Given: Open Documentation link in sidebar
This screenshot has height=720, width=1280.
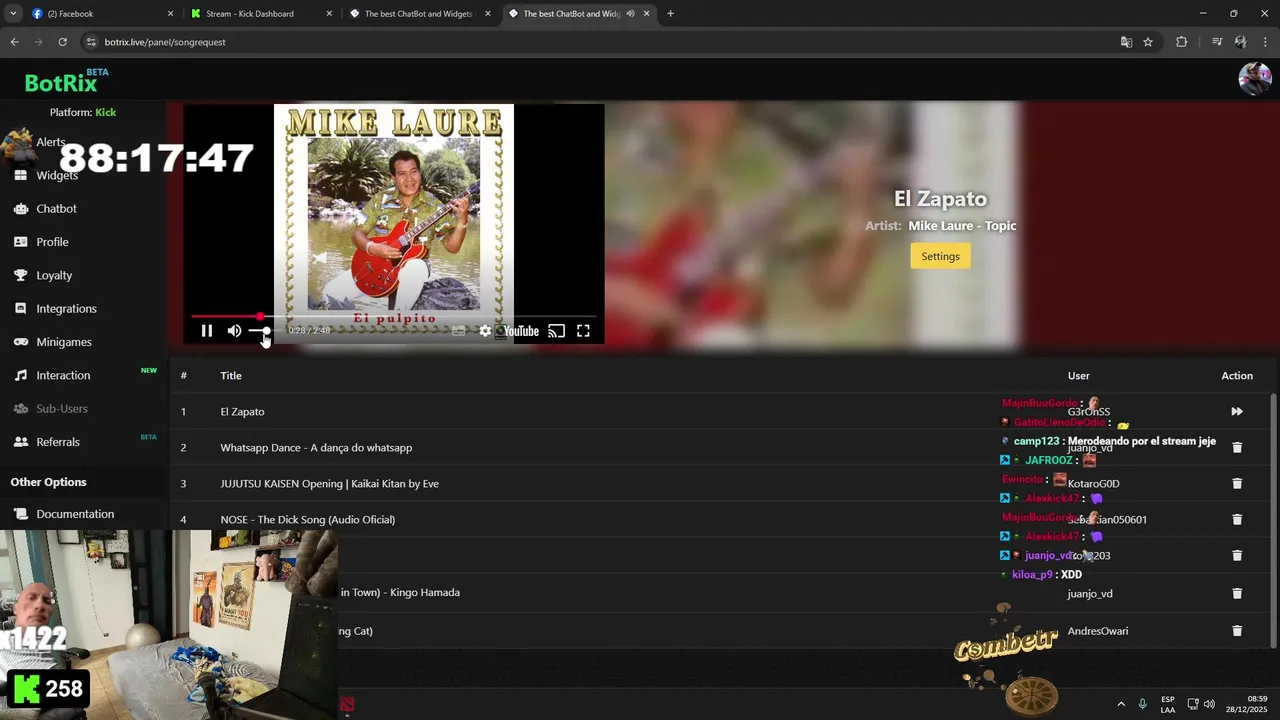Looking at the screenshot, I should point(75,514).
